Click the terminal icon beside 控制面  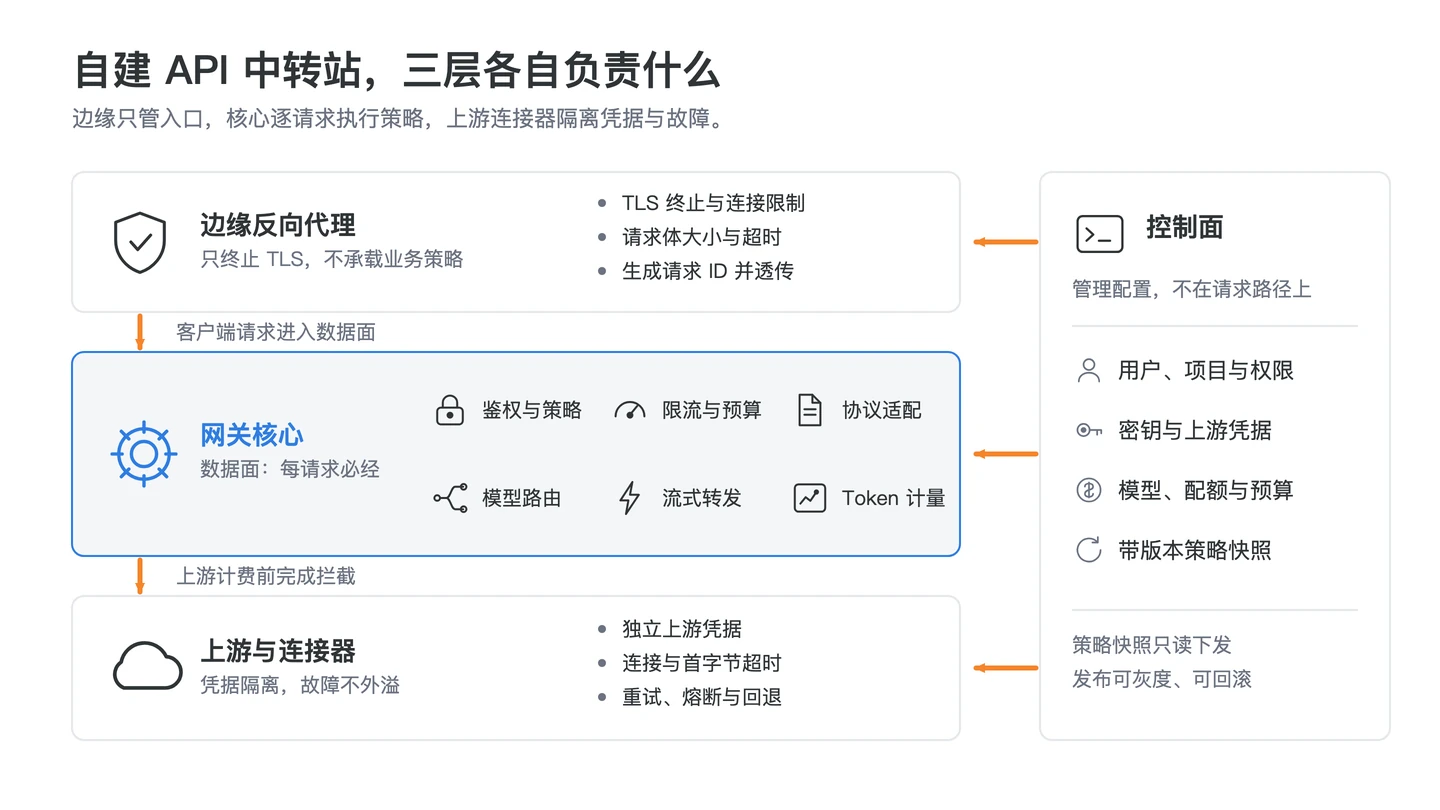[x=1100, y=234]
